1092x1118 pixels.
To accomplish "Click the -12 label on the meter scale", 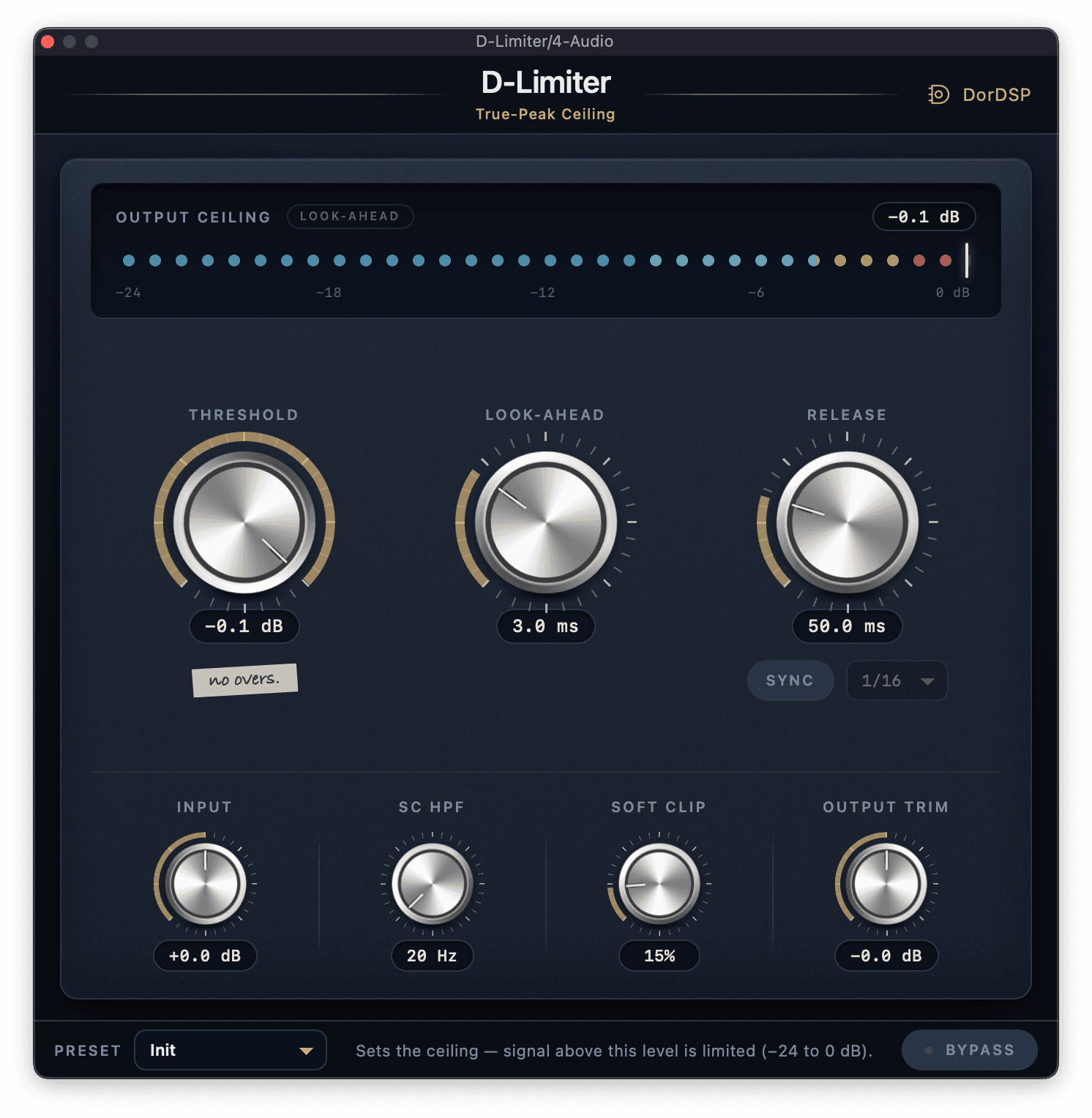I will click(542, 293).
